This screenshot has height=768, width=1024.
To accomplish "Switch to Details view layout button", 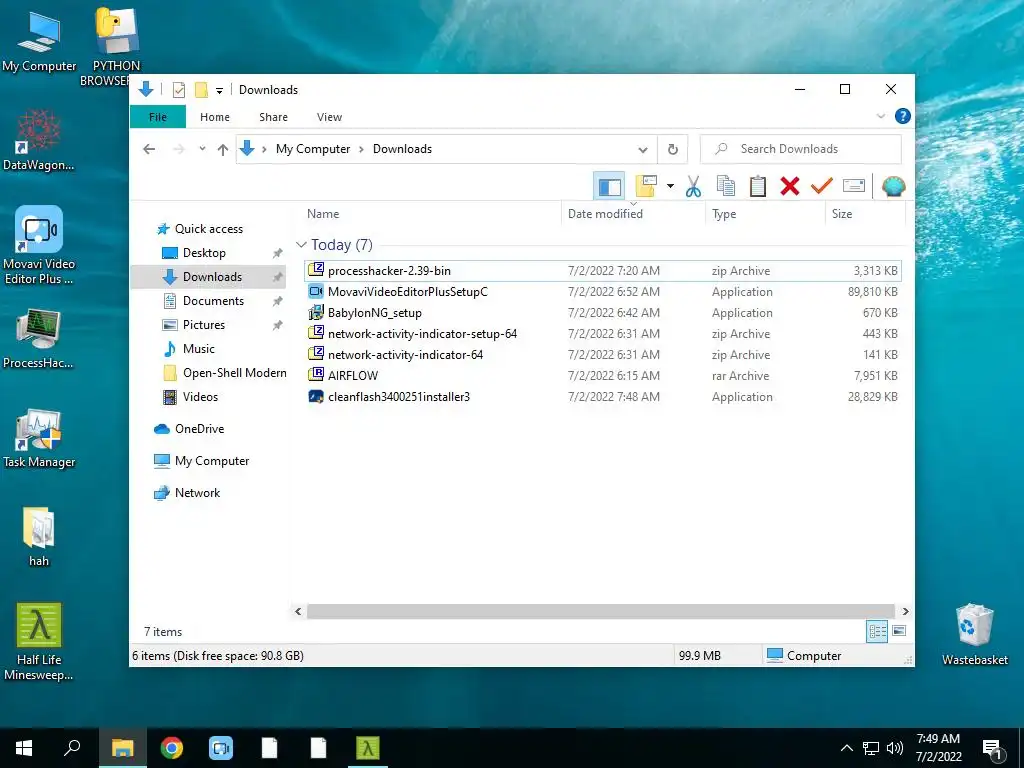I will point(877,631).
